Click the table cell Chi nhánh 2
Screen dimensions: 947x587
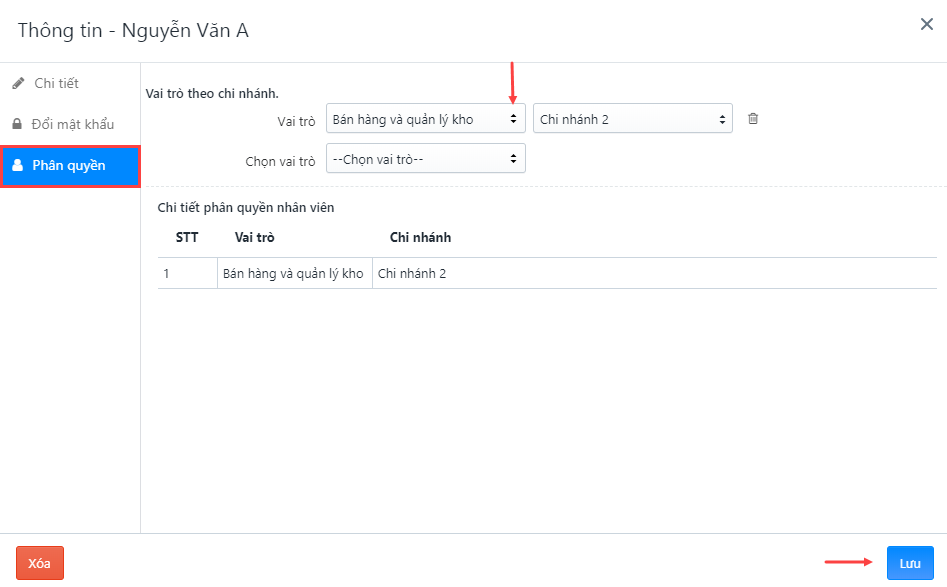click(655, 274)
